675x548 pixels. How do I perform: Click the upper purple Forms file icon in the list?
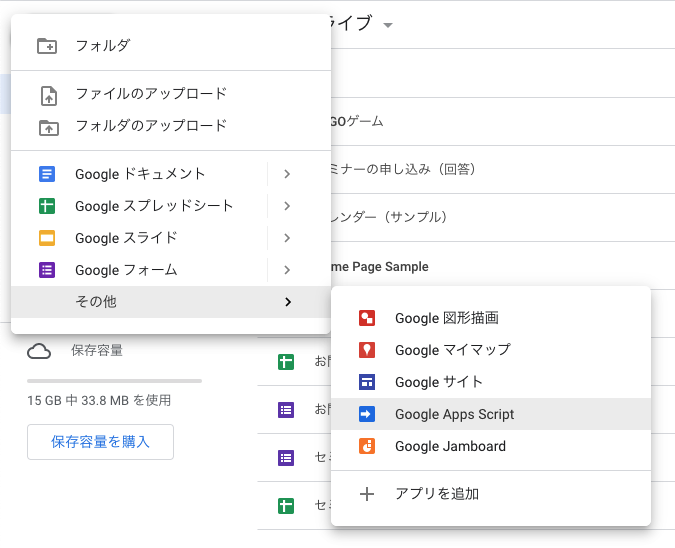[x=286, y=410]
